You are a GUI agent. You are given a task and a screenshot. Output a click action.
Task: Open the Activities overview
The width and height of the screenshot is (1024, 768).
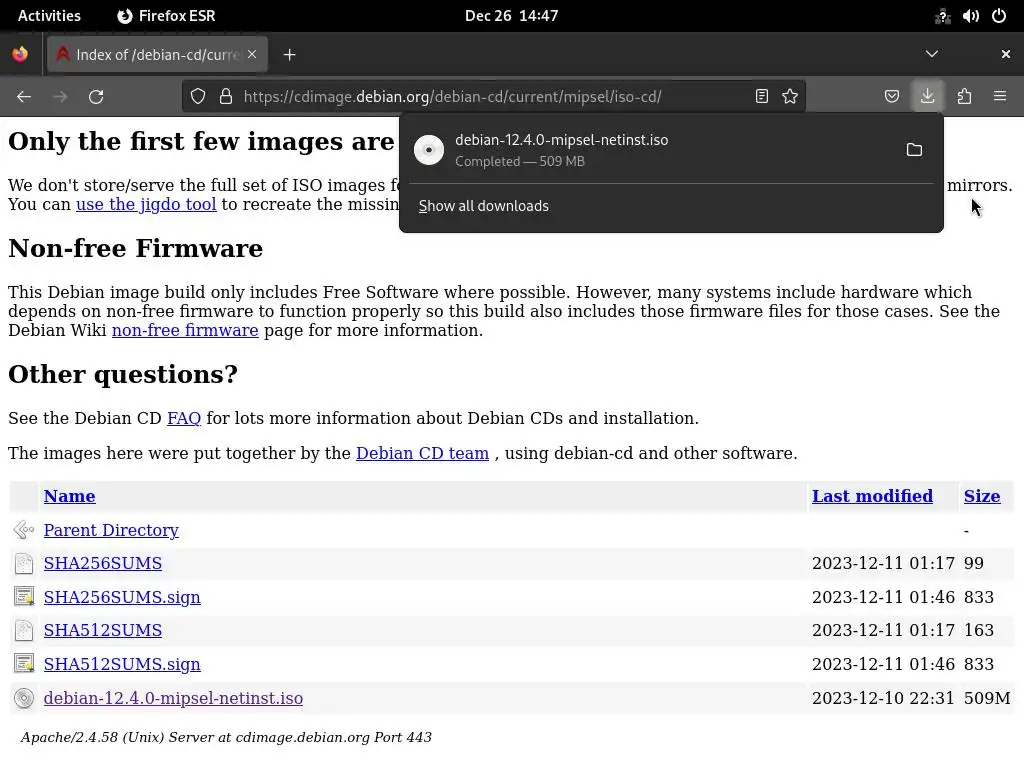point(49,16)
